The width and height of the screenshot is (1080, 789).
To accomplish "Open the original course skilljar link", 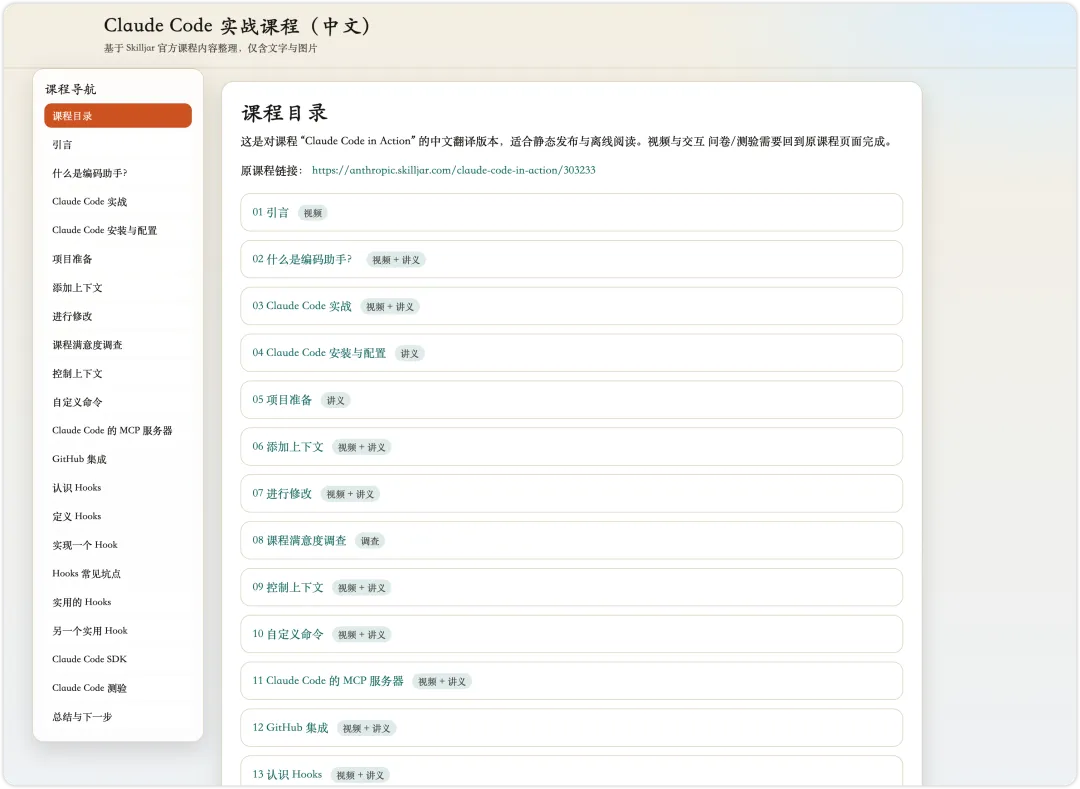I will [x=453, y=170].
